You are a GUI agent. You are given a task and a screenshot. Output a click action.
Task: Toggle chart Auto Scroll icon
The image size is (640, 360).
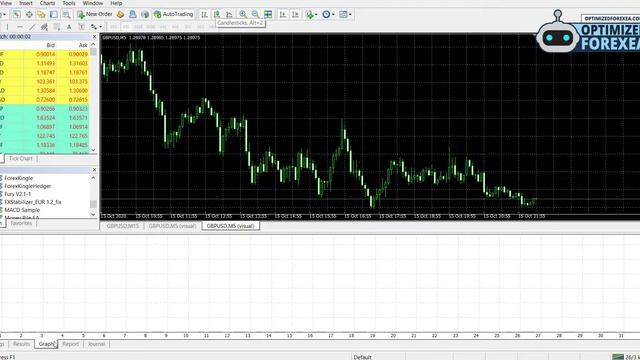click(x=283, y=14)
